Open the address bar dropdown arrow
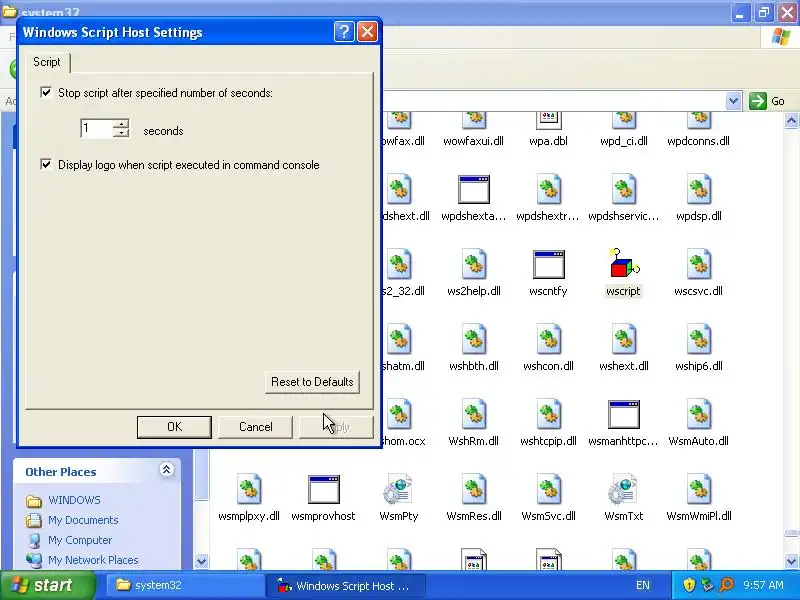800x600 pixels. coord(733,101)
